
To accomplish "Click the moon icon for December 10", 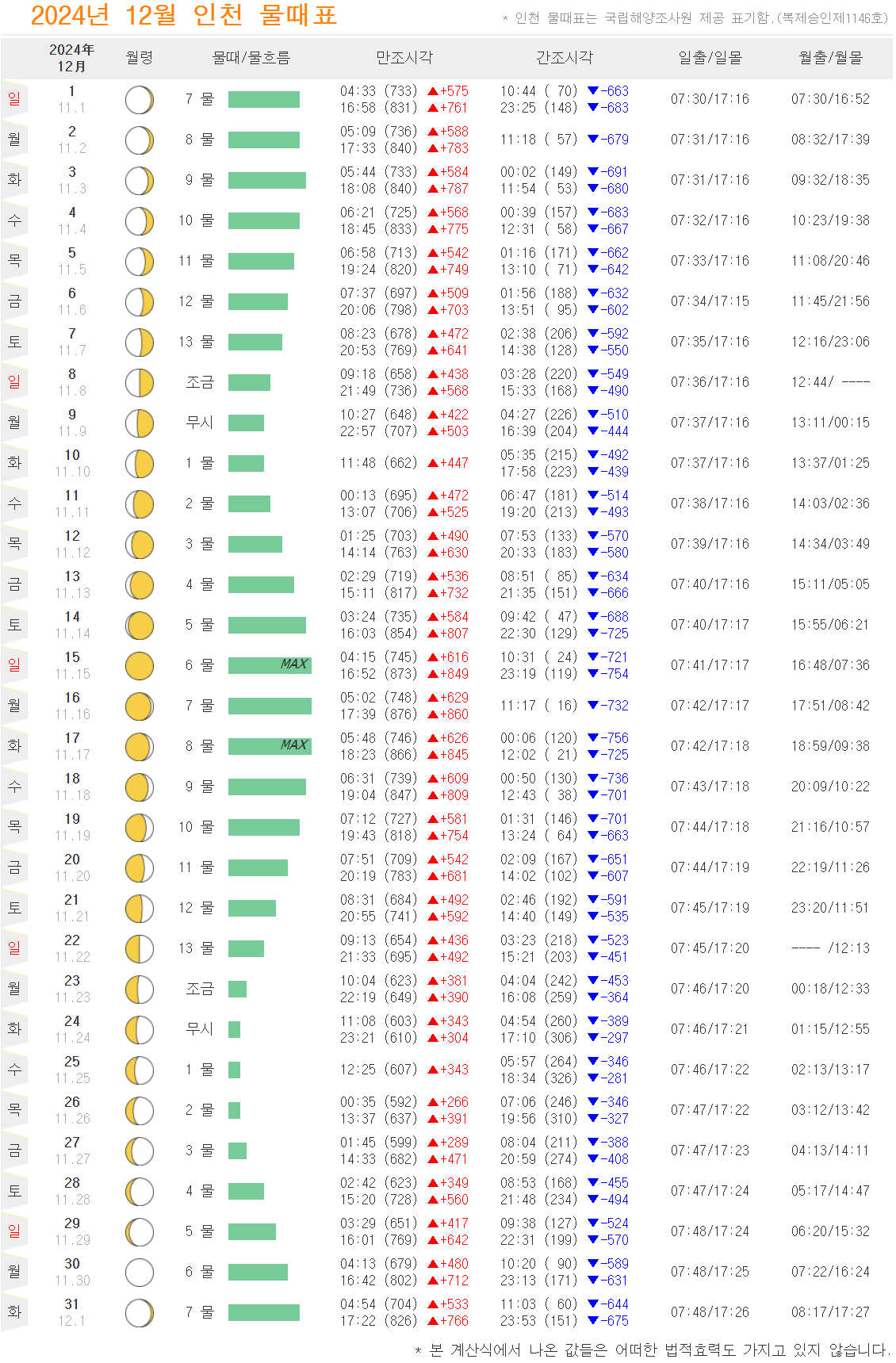I will [x=140, y=464].
